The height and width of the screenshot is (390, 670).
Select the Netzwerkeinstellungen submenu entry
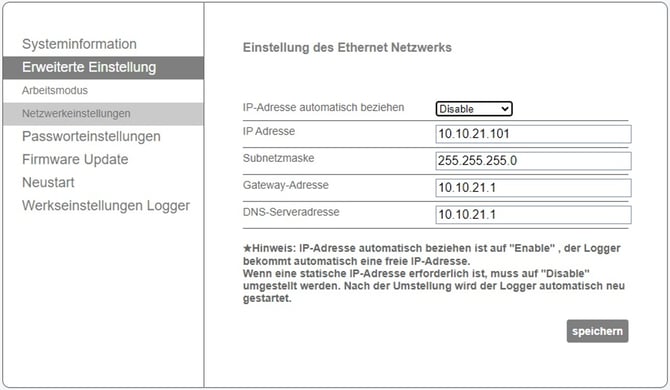point(103,114)
